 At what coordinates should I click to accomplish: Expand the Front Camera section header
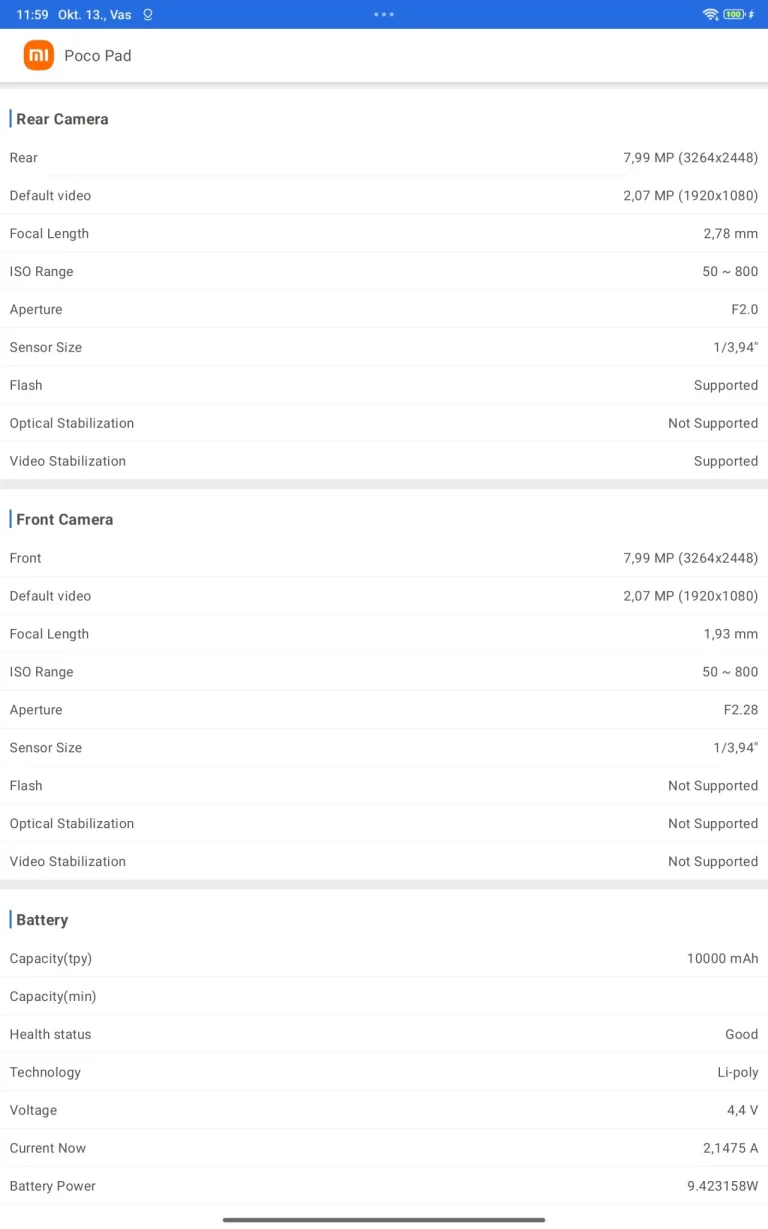pos(64,519)
